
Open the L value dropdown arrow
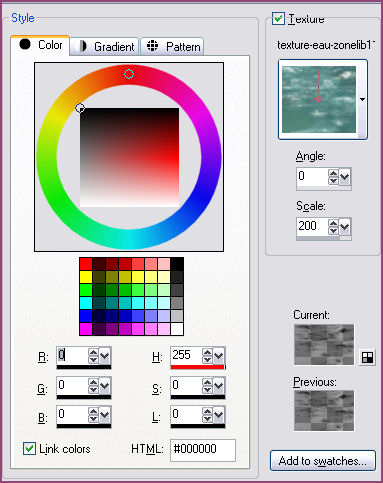[219, 415]
